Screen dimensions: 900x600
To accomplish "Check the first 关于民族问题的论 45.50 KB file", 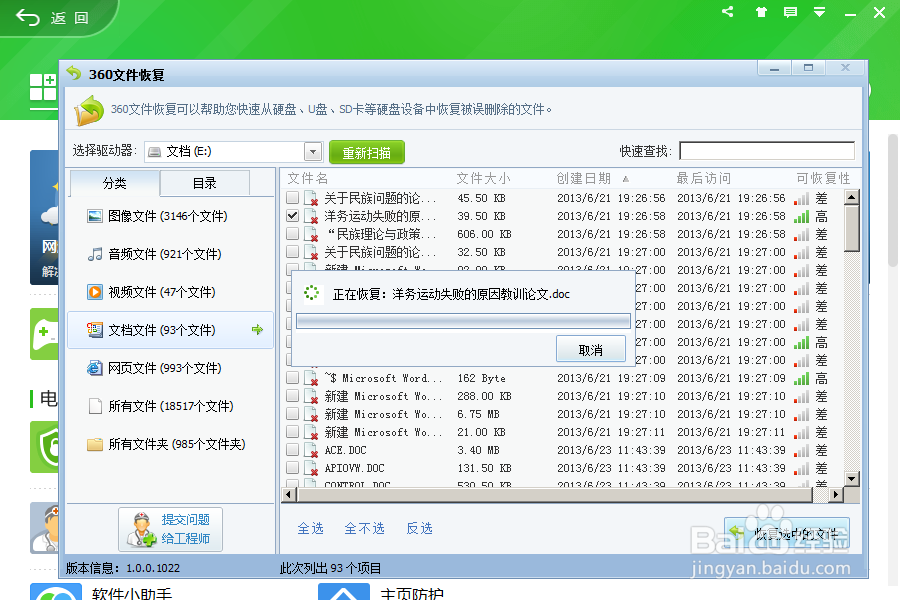I will click(x=292, y=198).
